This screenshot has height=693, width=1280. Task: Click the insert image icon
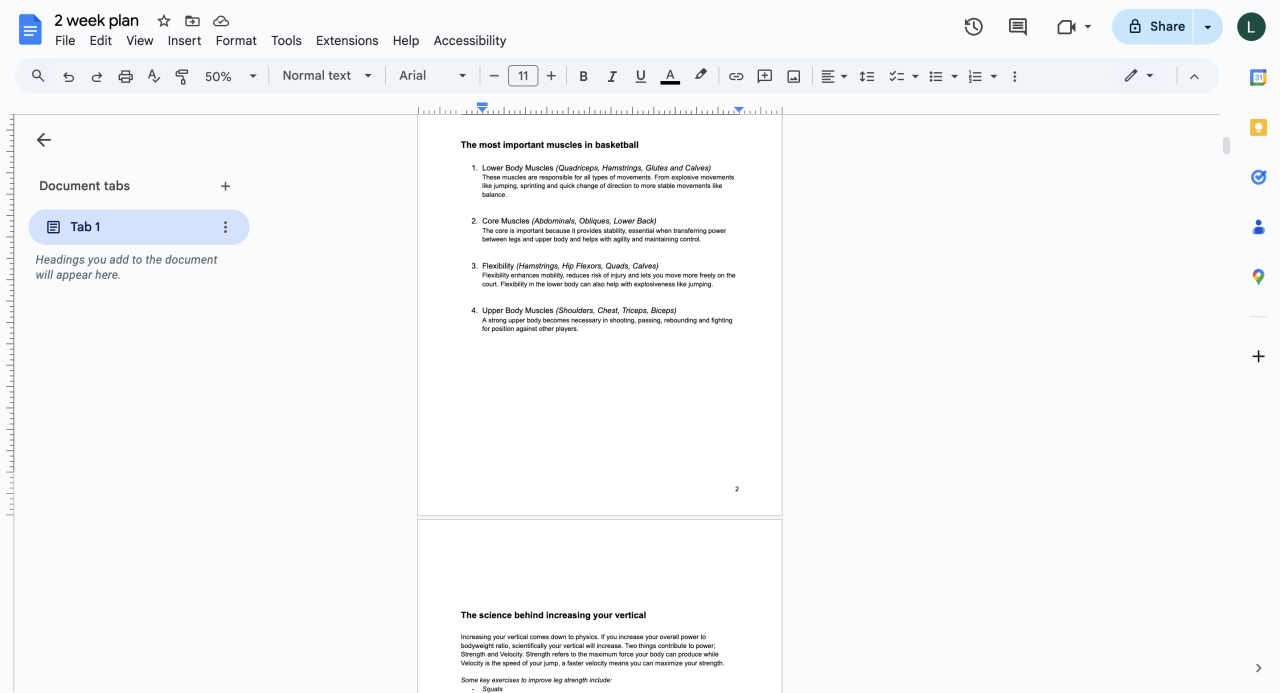tap(793, 76)
